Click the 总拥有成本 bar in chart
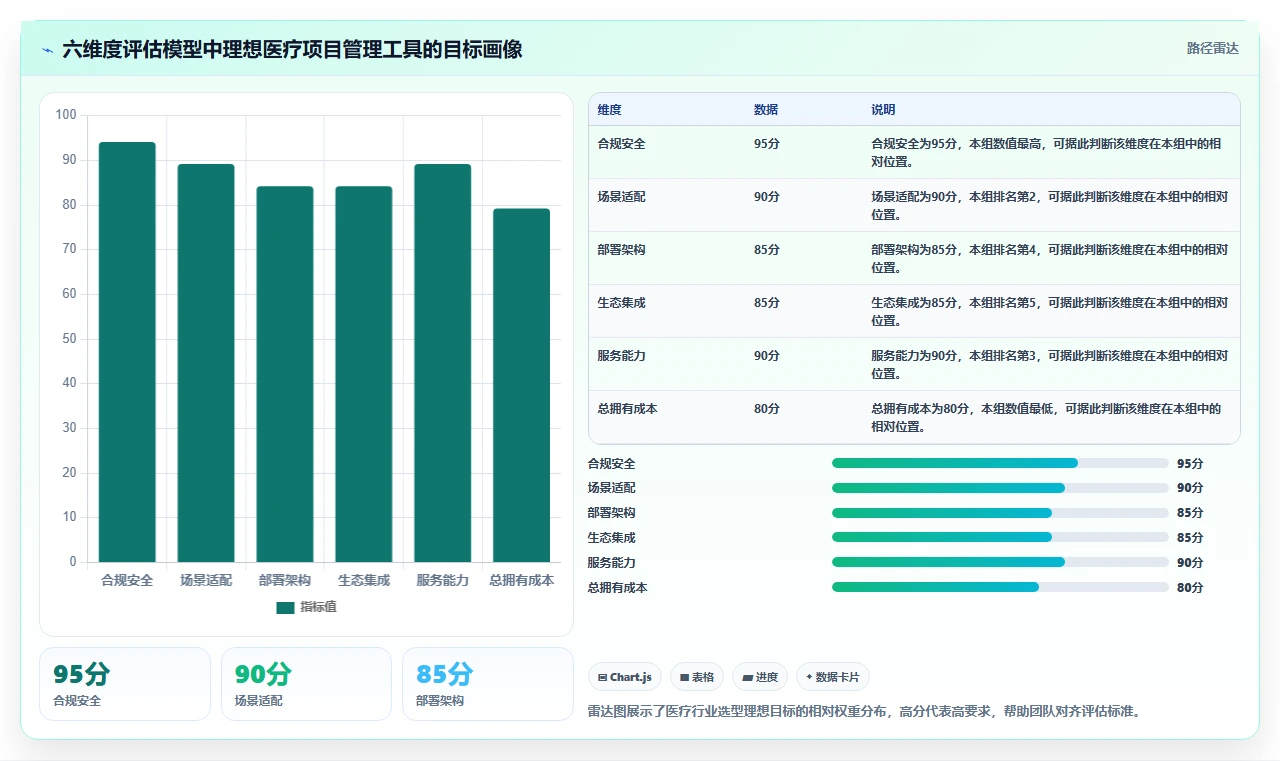The image size is (1280, 761). (522, 385)
